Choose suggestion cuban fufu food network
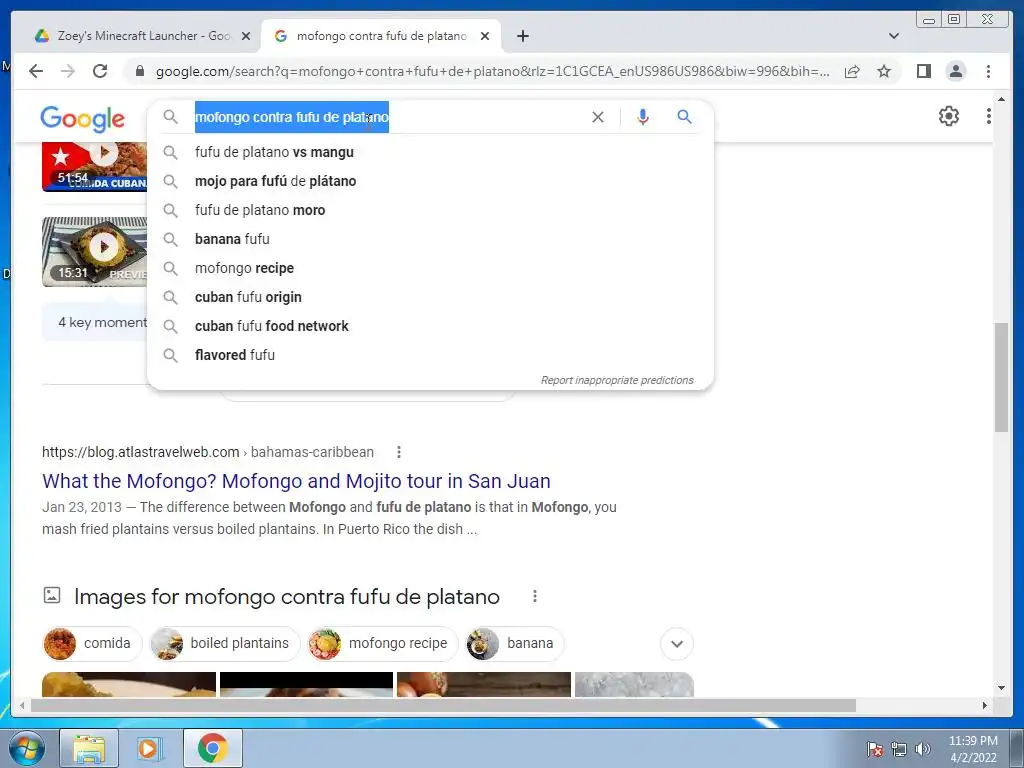Image resolution: width=1024 pixels, height=768 pixels. [x=430, y=326]
